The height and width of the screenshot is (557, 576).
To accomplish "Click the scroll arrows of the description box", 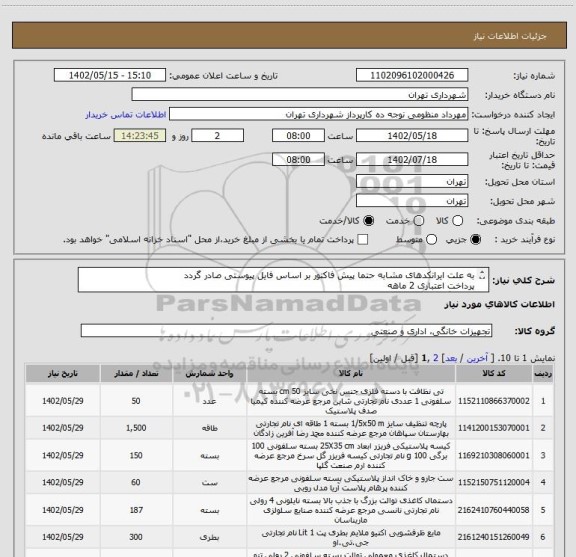I will [x=482, y=275].
